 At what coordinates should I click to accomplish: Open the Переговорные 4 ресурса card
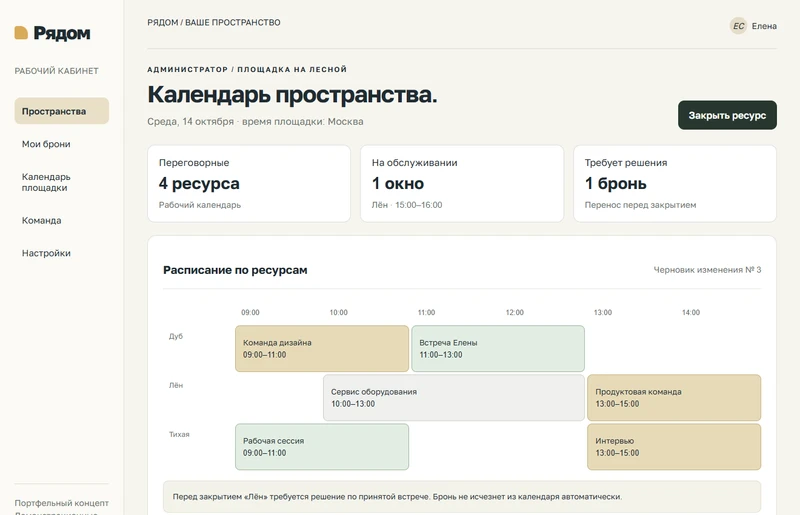249,184
